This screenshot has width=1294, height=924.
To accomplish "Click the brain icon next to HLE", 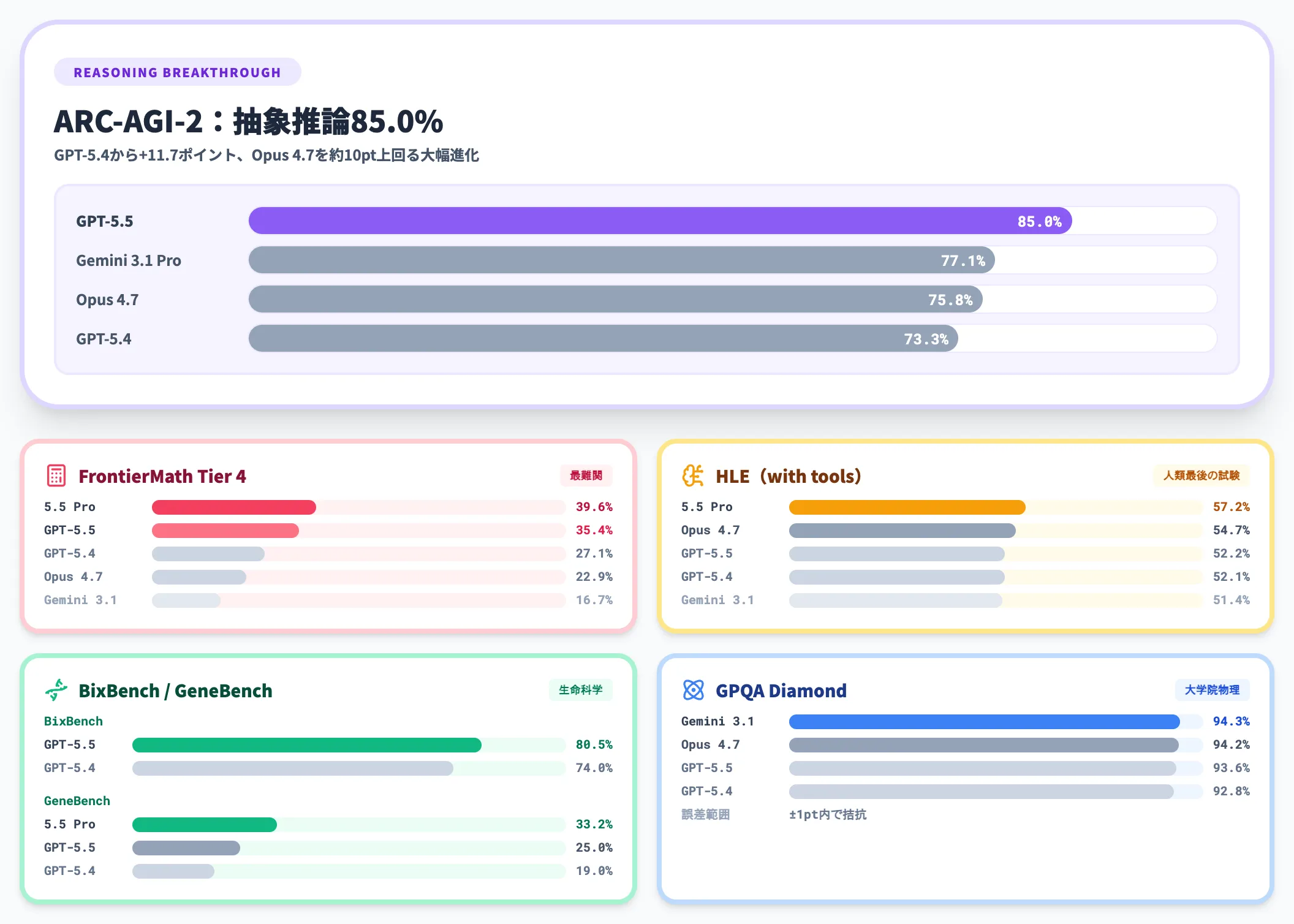I will click(x=693, y=475).
